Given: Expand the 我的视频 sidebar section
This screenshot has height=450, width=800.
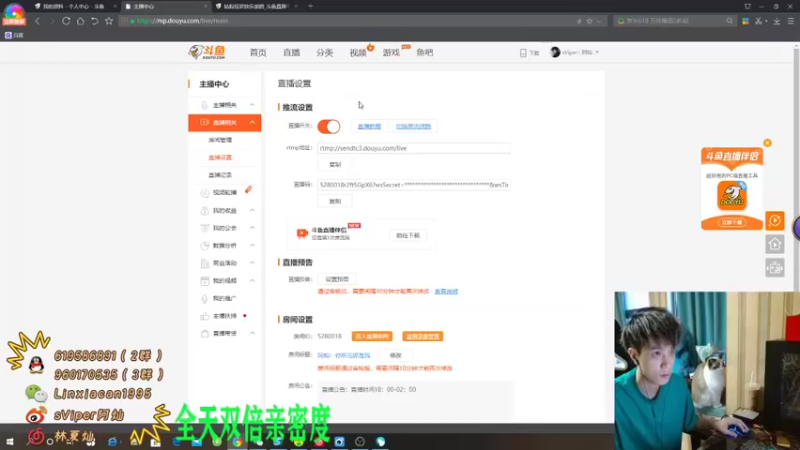Looking at the screenshot, I should [252, 281].
